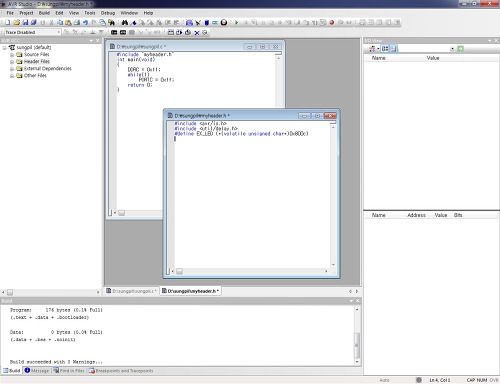Click the Address column header
Image resolution: width=500 pixels, height=384 pixels.
coord(416,215)
